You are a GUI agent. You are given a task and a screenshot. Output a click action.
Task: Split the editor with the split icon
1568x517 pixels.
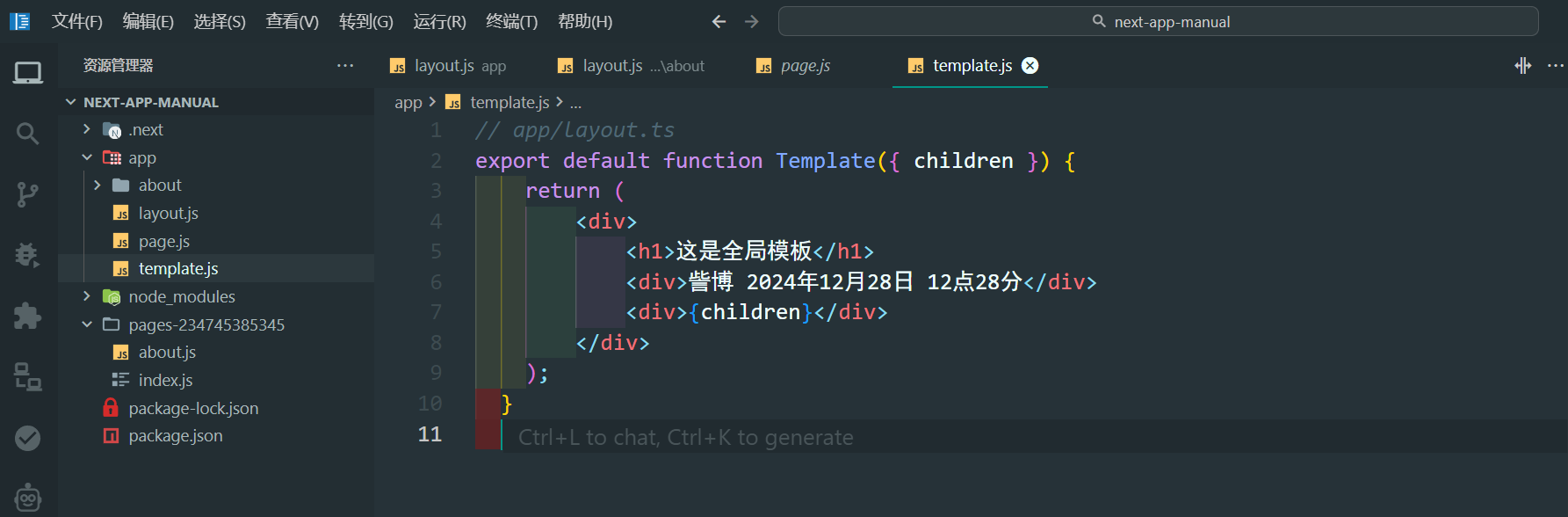pos(1523,65)
